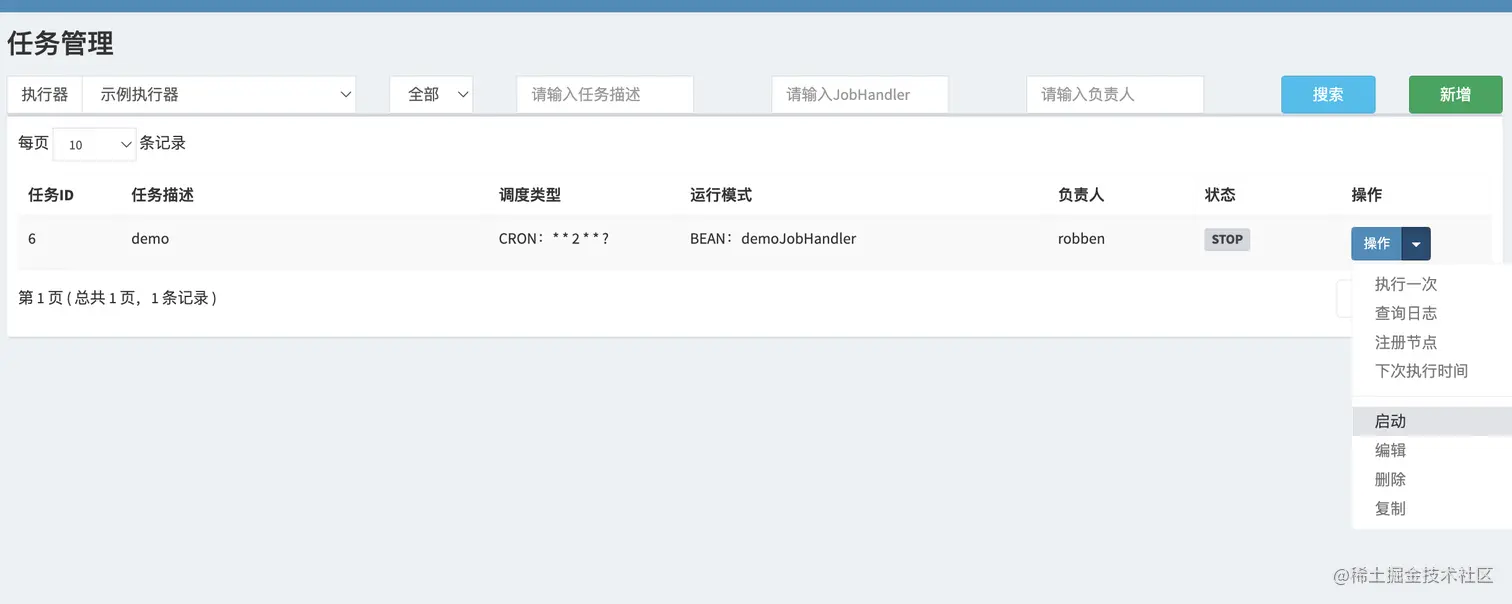Click task ID 6 cell
1512x604 pixels.
tap(32, 239)
